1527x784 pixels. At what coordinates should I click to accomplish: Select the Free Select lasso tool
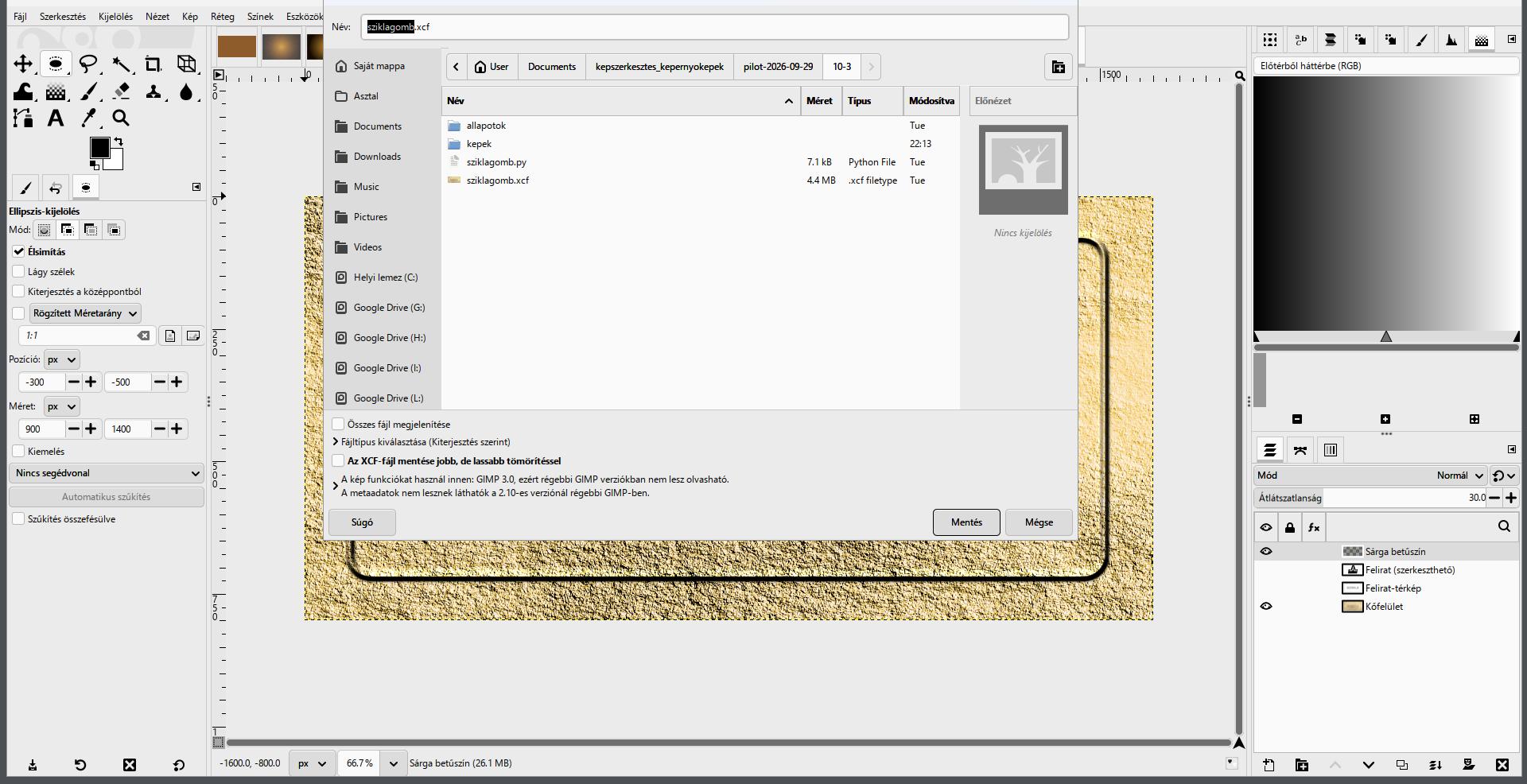(x=88, y=64)
